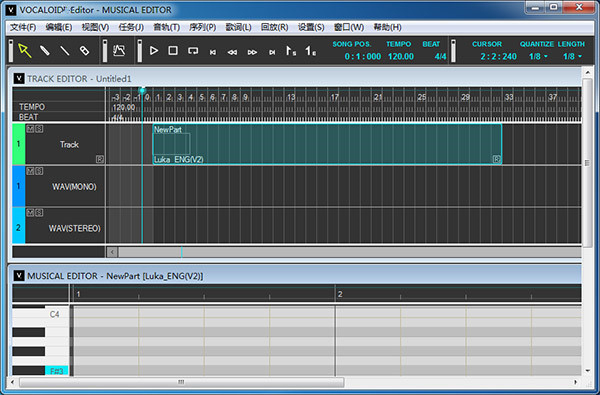The image size is (600, 395).
Task: Open the LENGTH 1/8 dropdown
Action: pos(572,57)
